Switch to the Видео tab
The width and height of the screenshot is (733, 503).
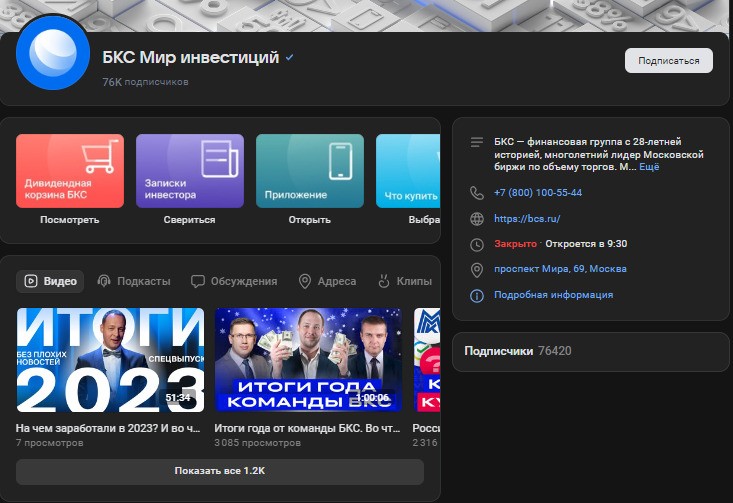click(x=50, y=281)
